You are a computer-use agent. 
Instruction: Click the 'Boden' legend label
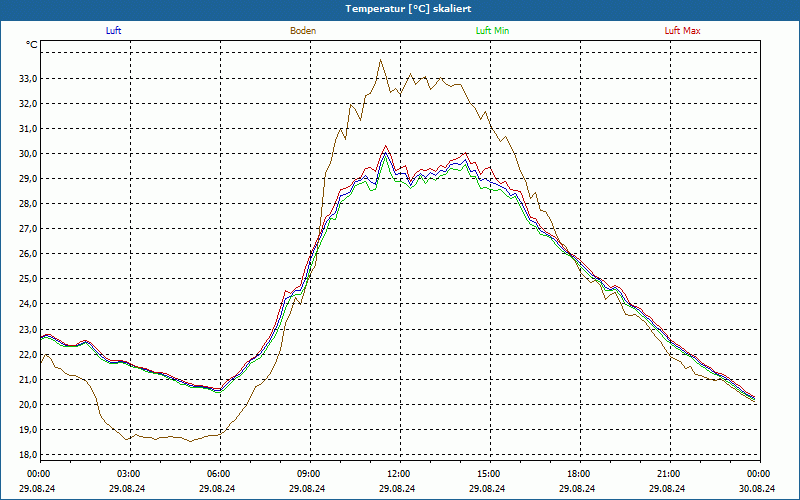(x=303, y=31)
